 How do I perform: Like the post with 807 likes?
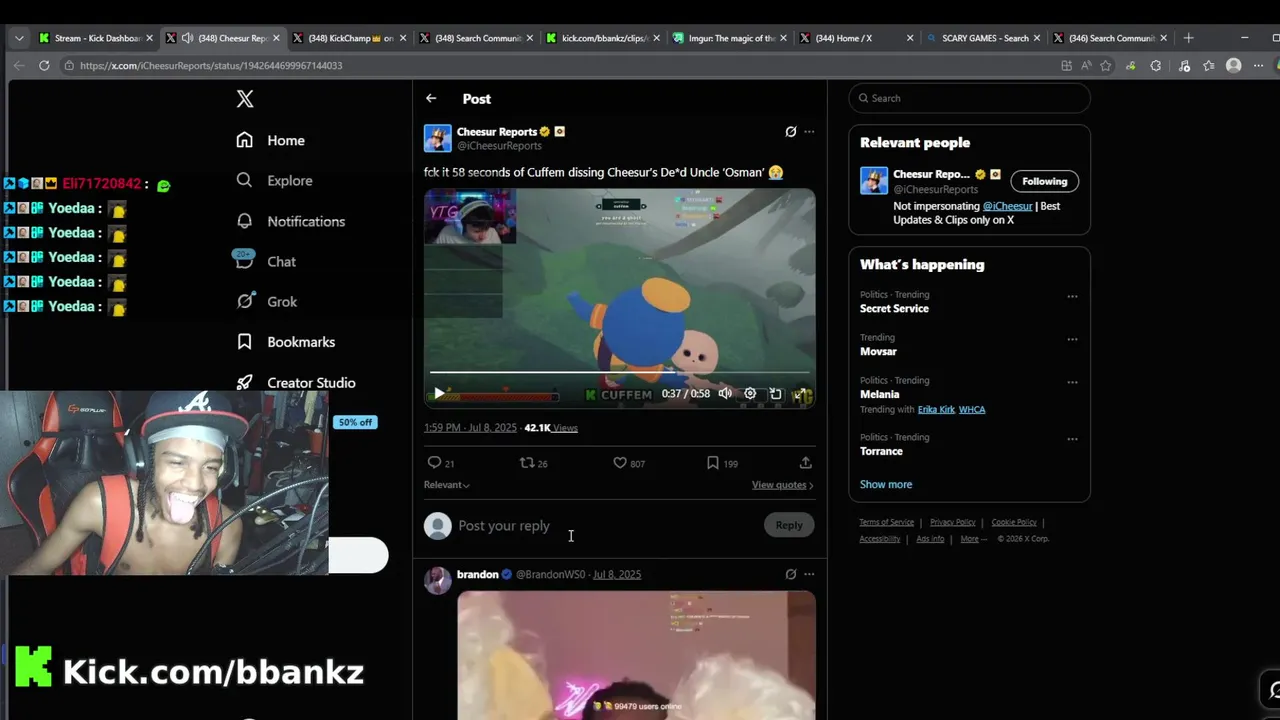point(629,463)
